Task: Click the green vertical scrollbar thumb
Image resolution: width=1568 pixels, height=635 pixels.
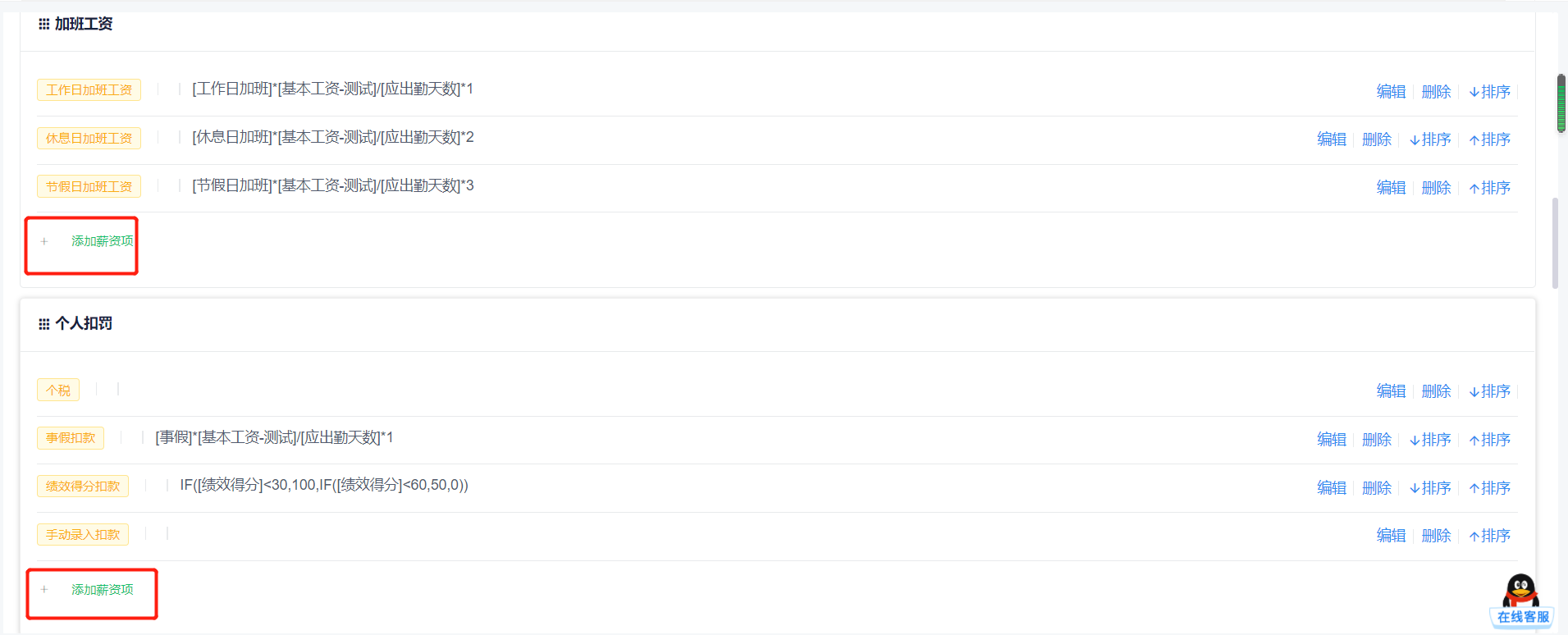Action: click(1561, 103)
